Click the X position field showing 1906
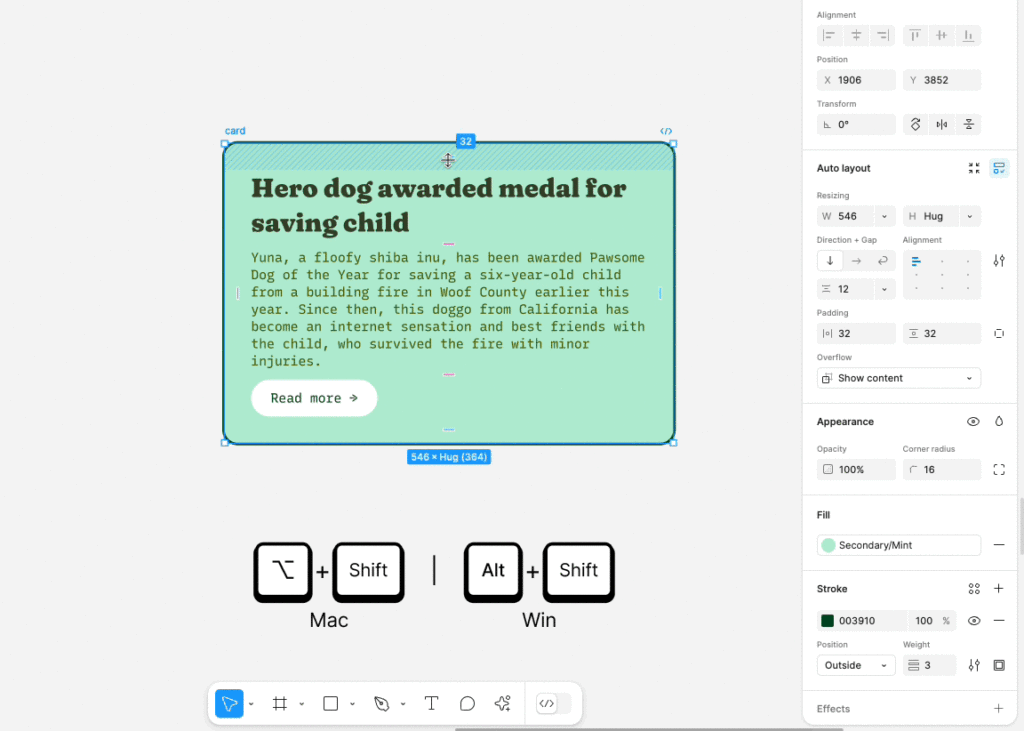Image resolution: width=1024 pixels, height=731 pixels. click(856, 80)
